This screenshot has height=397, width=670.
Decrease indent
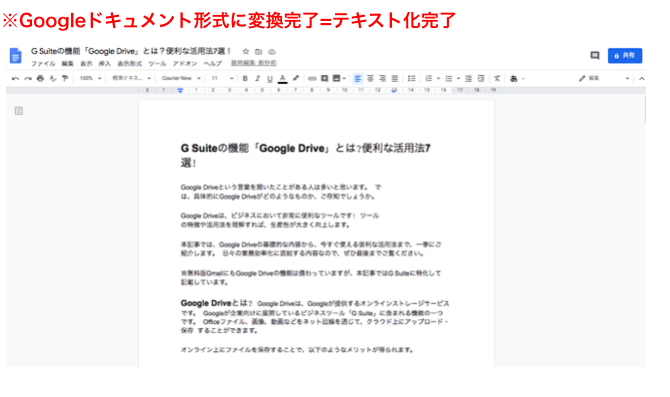468,79
